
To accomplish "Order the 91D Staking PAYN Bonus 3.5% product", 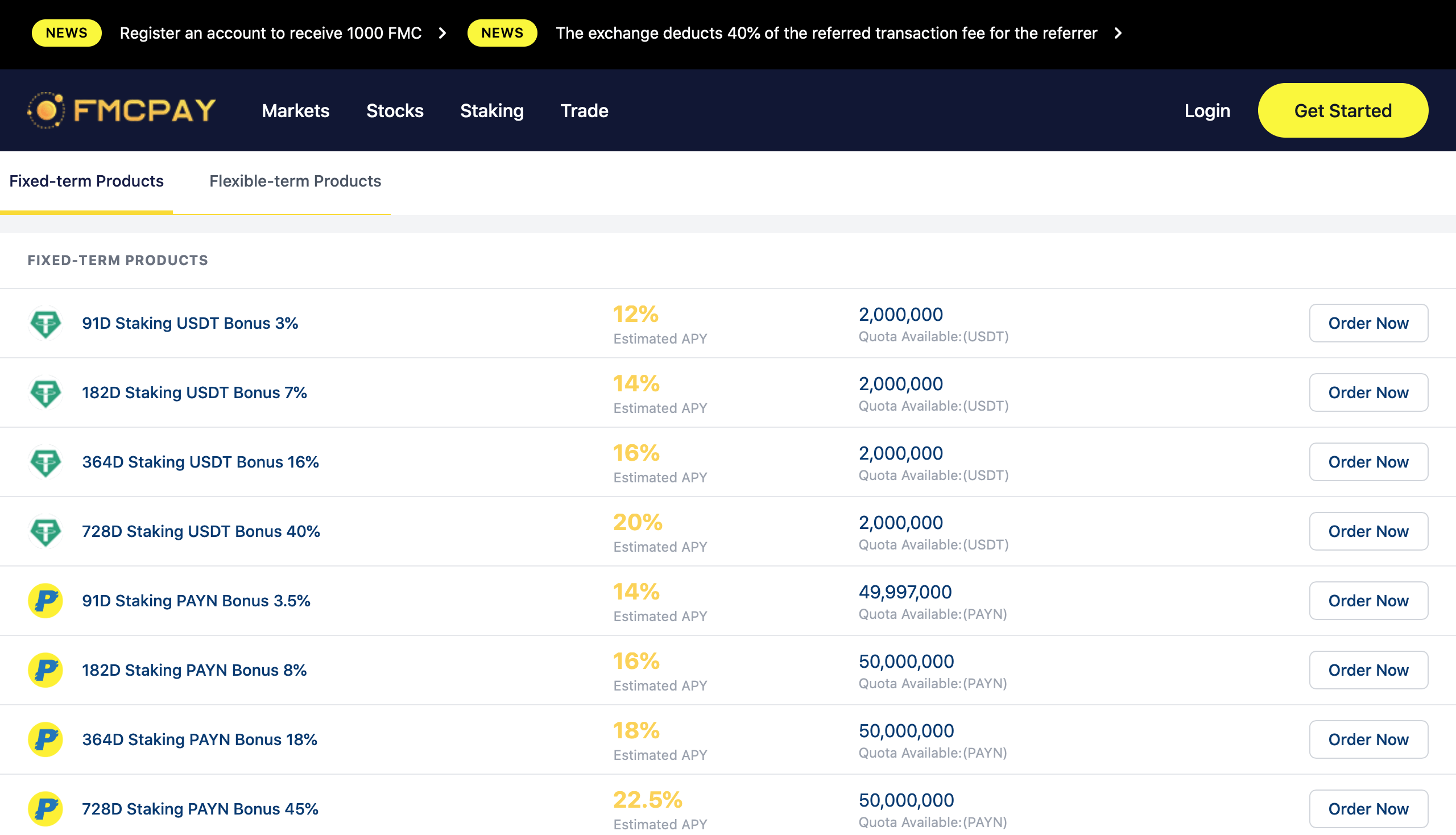I will click(1368, 601).
